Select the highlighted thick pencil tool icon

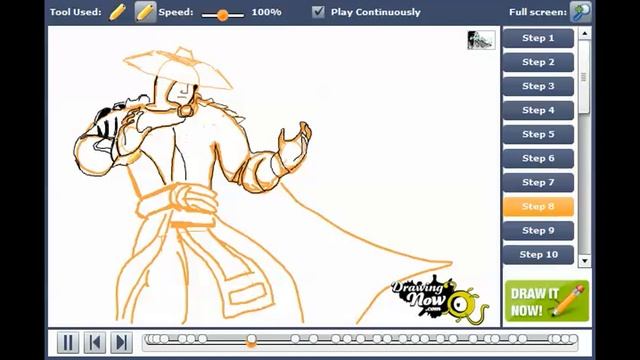145,12
